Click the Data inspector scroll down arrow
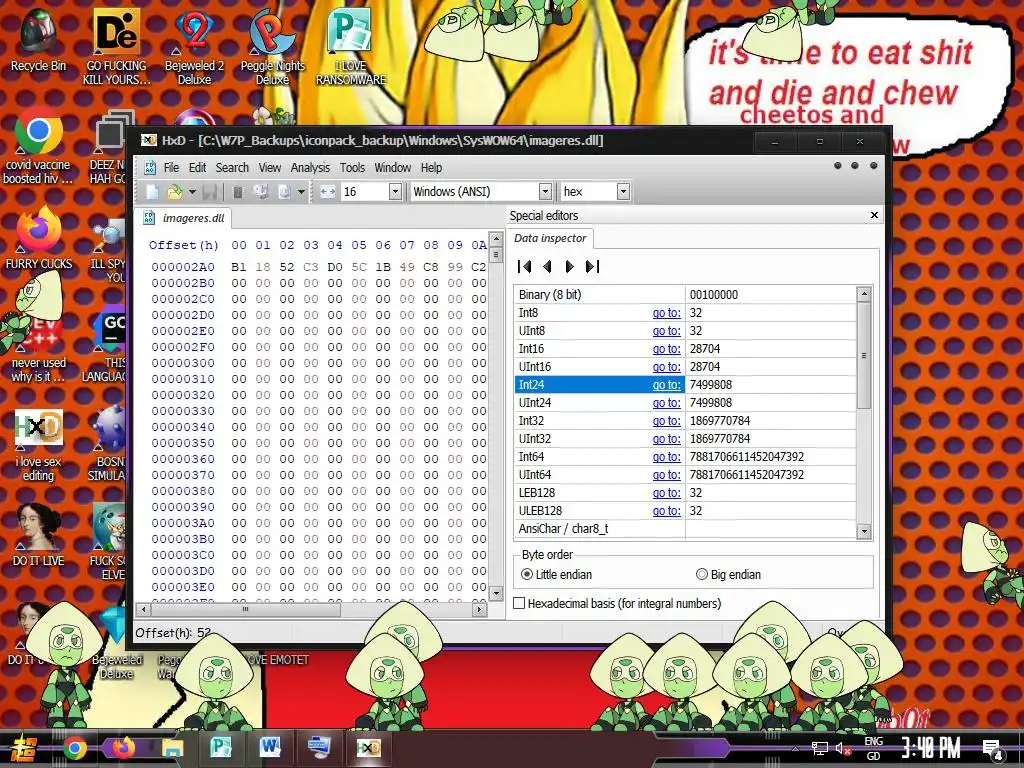The height and width of the screenshot is (768, 1024). 863,531
